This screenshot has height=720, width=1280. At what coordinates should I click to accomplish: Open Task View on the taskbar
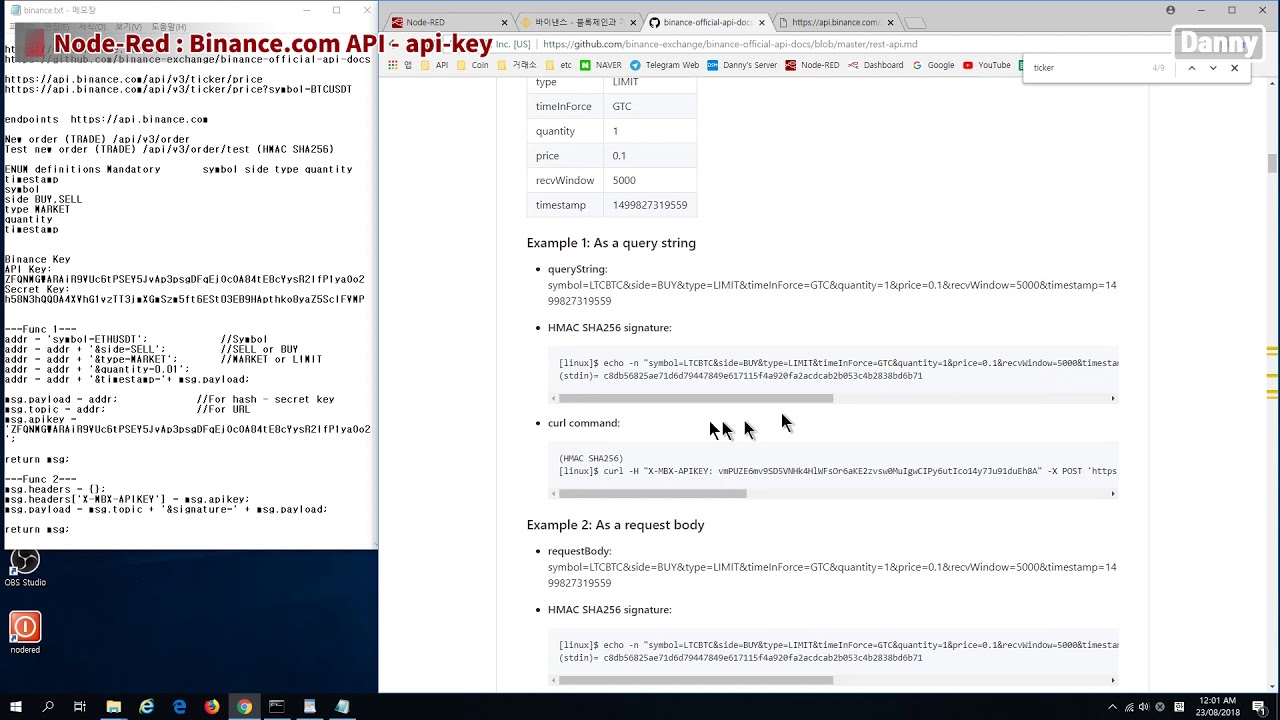point(80,707)
